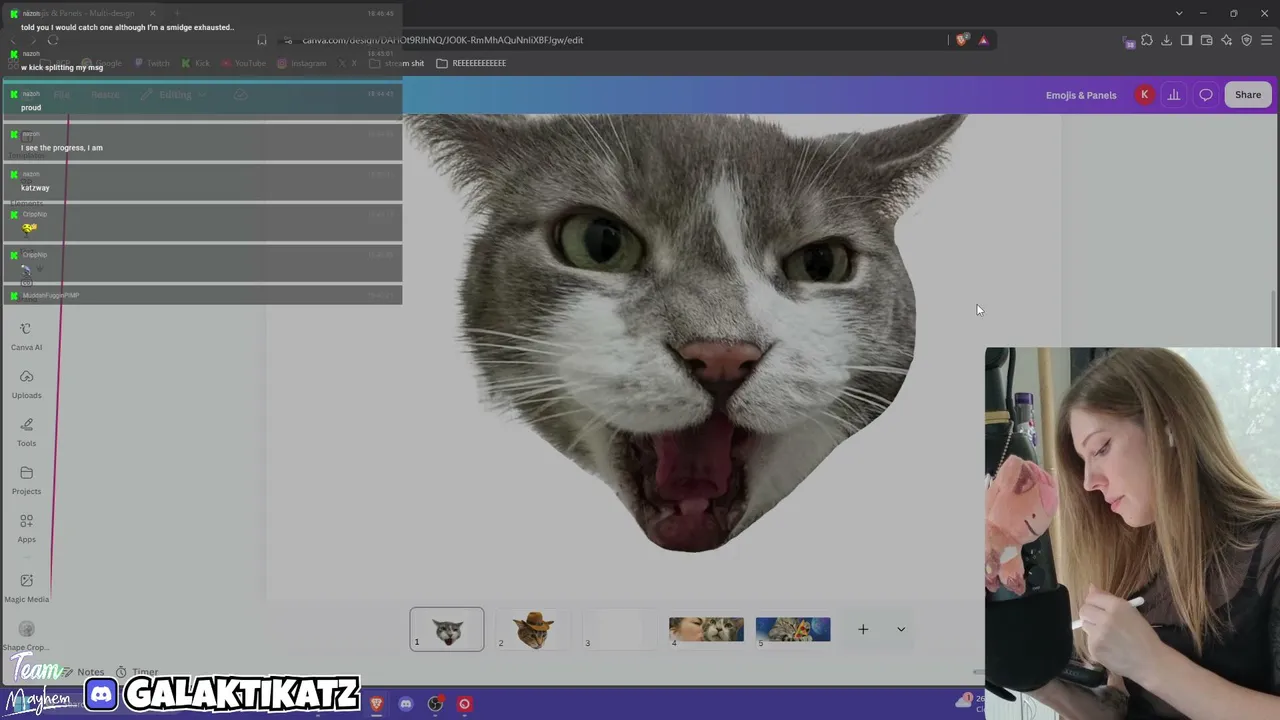Open the Projects panel in sidebar
Screen dimensions: 1280x720
[26, 480]
